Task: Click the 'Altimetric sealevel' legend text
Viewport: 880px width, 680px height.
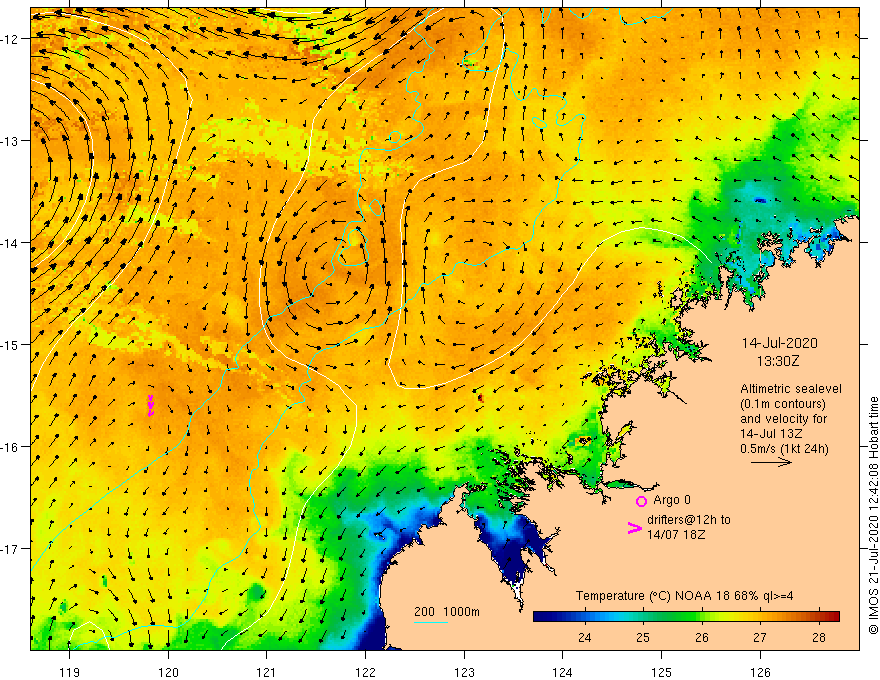Action: [791, 389]
